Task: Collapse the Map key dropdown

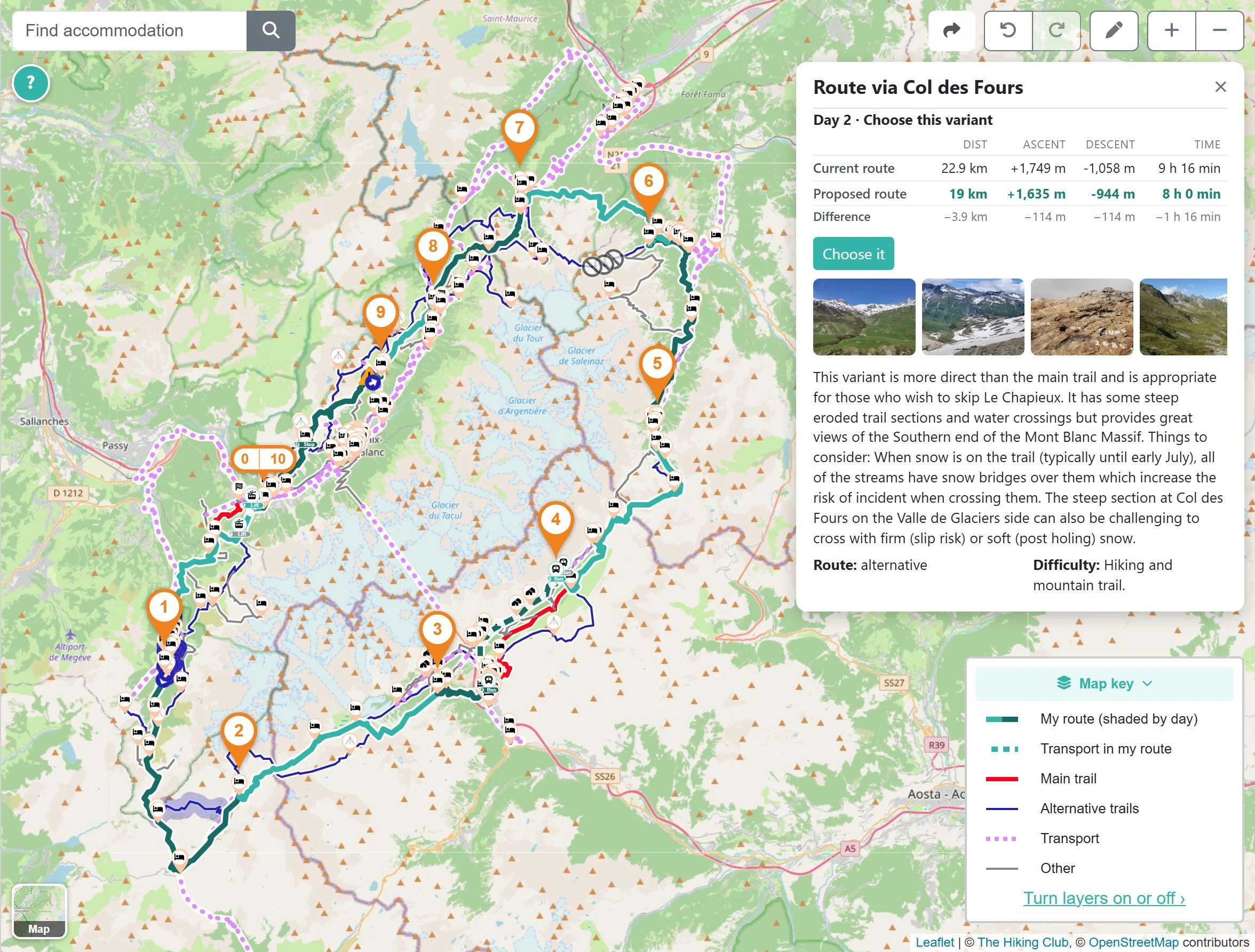Action: [x=1104, y=684]
